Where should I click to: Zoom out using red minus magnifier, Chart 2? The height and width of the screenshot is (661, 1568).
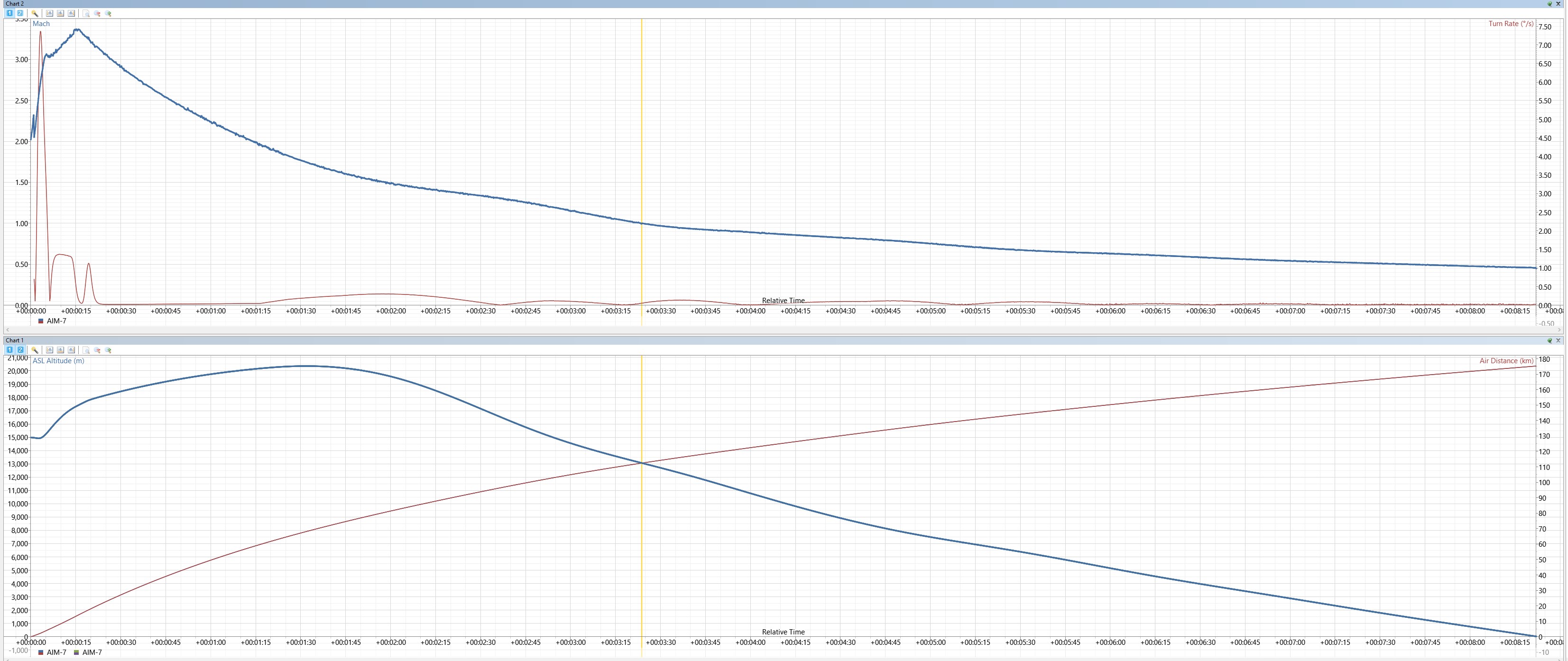click(97, 13)
